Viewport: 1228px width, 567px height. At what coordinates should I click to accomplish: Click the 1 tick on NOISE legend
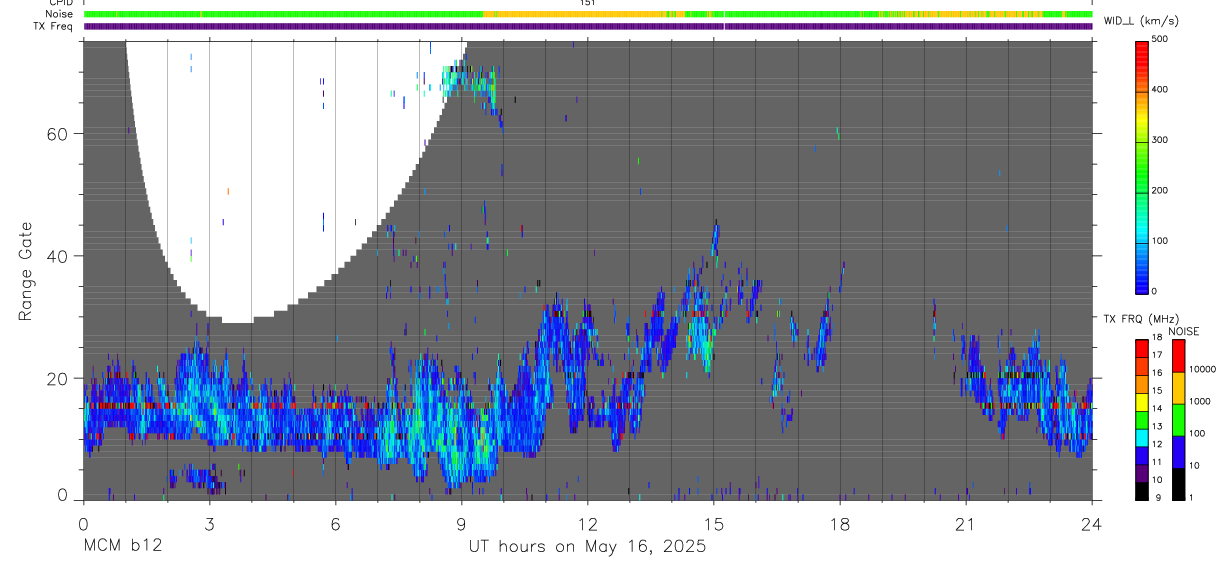click(1191, 497)
